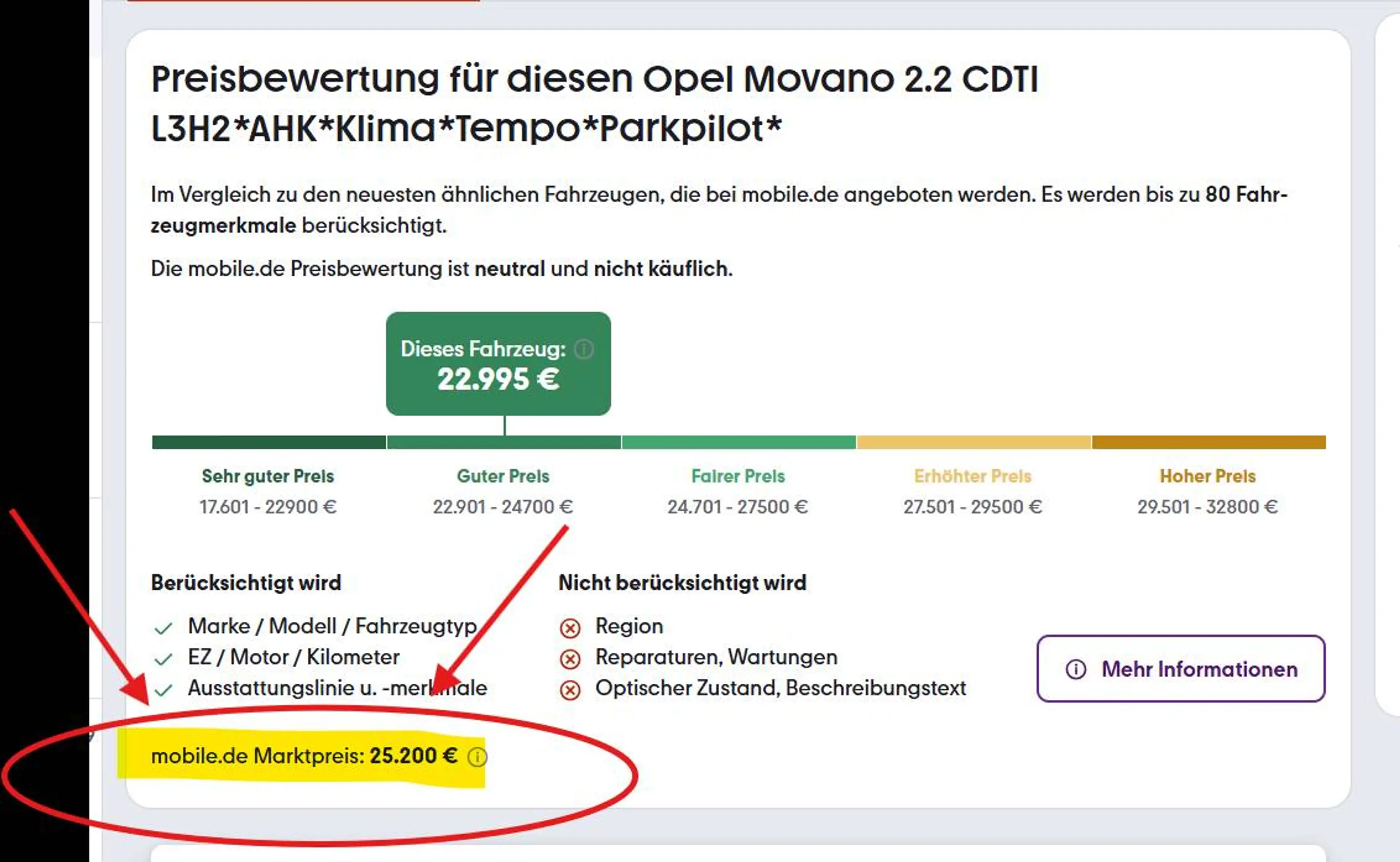Click the yellow Erhöhter Preis bar segment

pyautogui.click(x=973, y=442)
